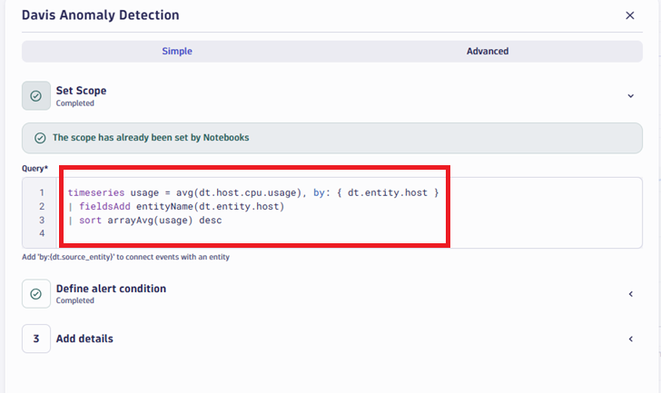Click the dt.source_entity hint text

[126, 257]
